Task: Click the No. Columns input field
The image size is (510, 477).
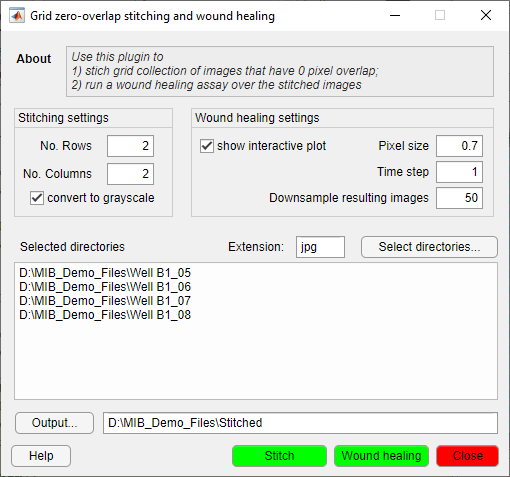Action: coord(130,174)
